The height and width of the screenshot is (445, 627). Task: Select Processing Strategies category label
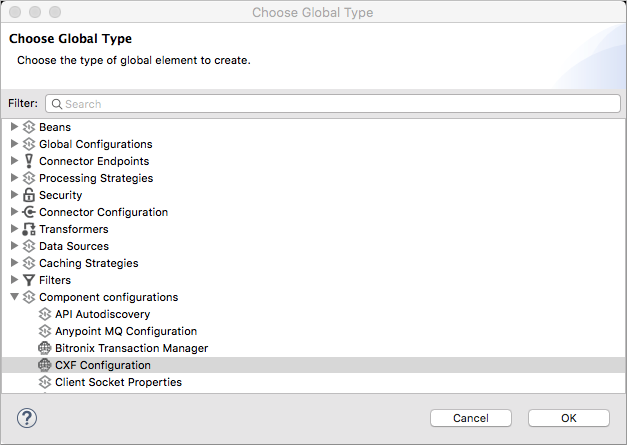[x=96, y=178]
